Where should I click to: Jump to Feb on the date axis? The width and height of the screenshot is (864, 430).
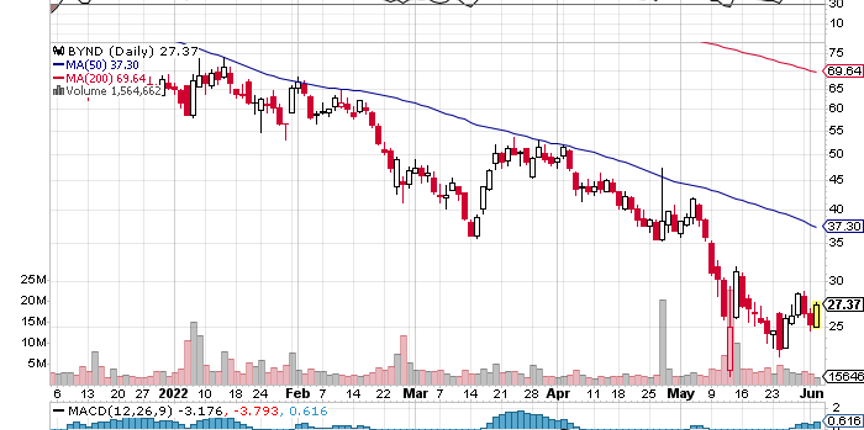tap(291, 394)
